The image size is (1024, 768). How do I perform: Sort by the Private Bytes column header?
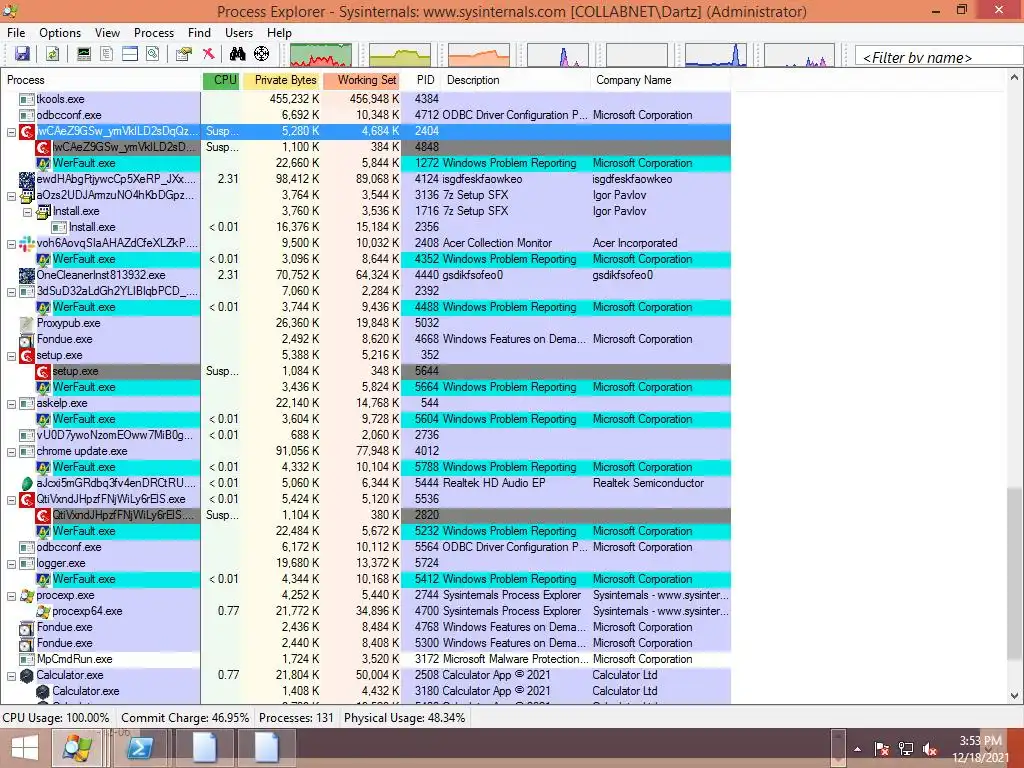pos(281,80)
